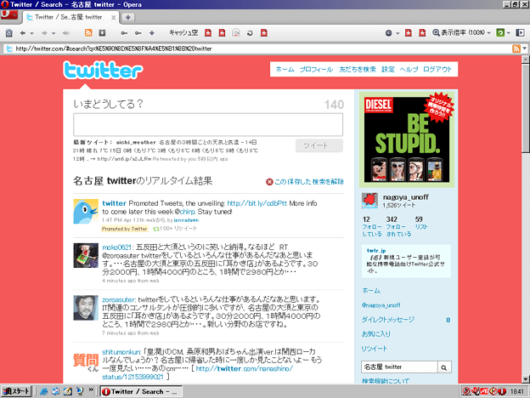Screen dimensions: 530x398
Task: Open a new tab with plus button
Action: [x=128, y=17]
